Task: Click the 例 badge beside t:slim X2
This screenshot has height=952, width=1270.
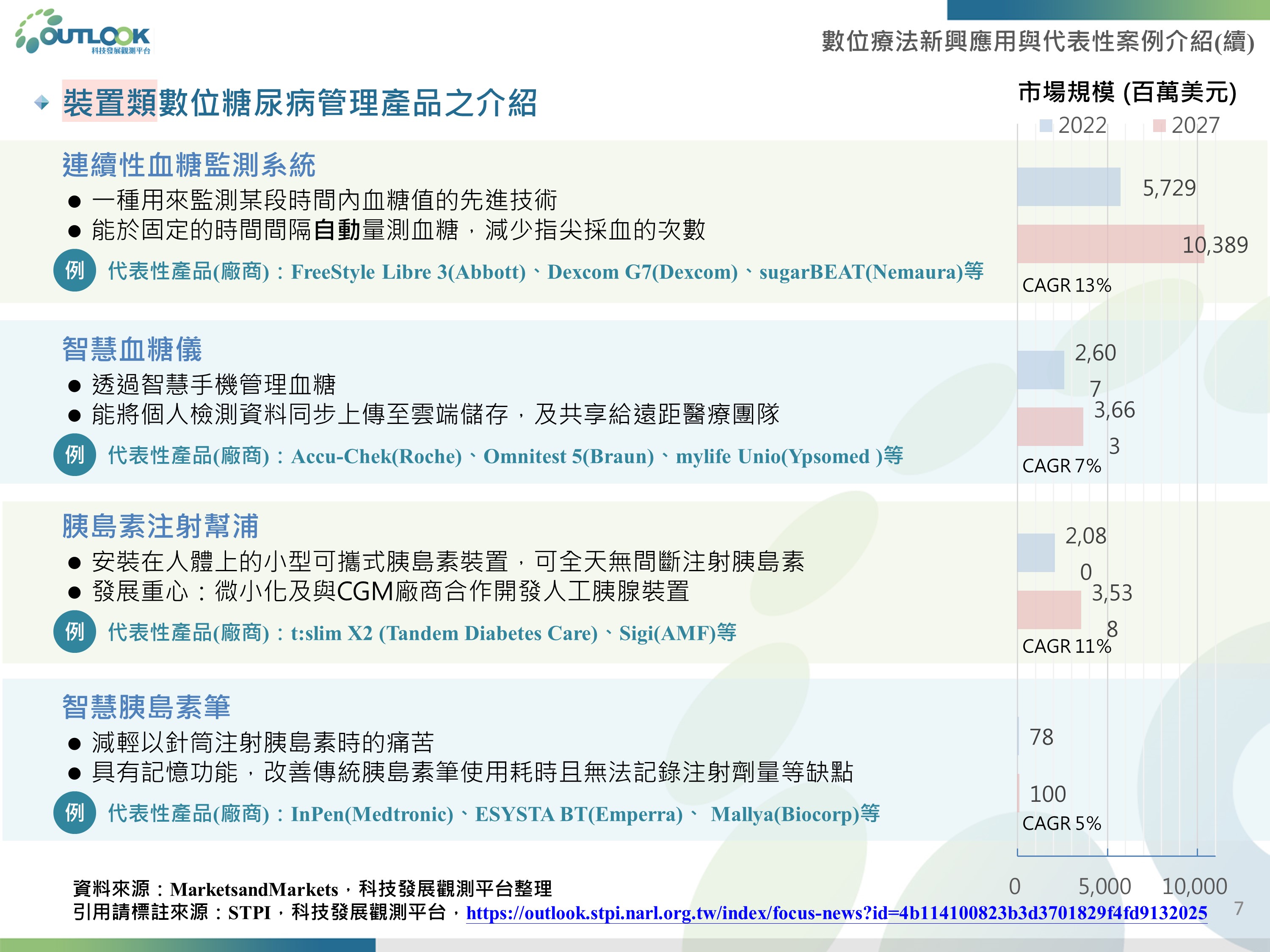Action: click(75, 632)
